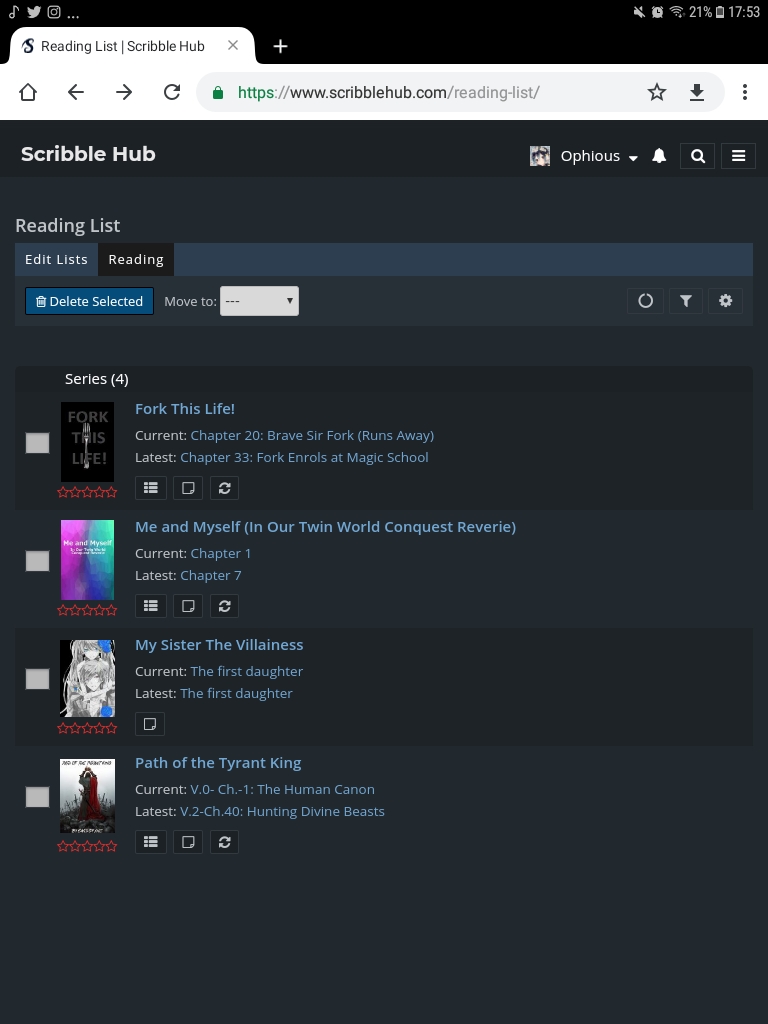
Task: Rate Fork This Life! with the star rating
Action: click(88, 492)
